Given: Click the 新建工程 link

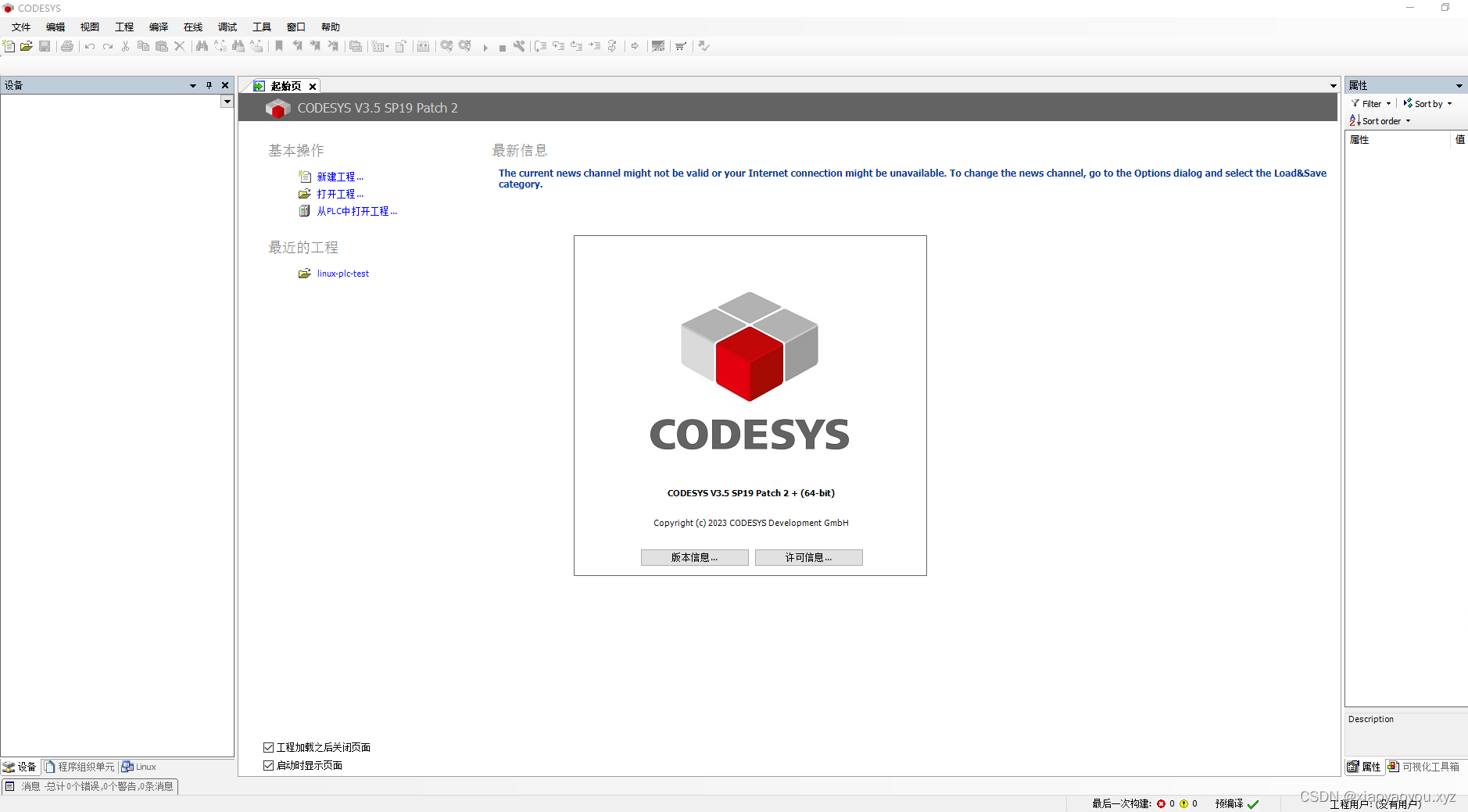Looking at the screenshot, I should pyautogui.click(x=340, y=177).
